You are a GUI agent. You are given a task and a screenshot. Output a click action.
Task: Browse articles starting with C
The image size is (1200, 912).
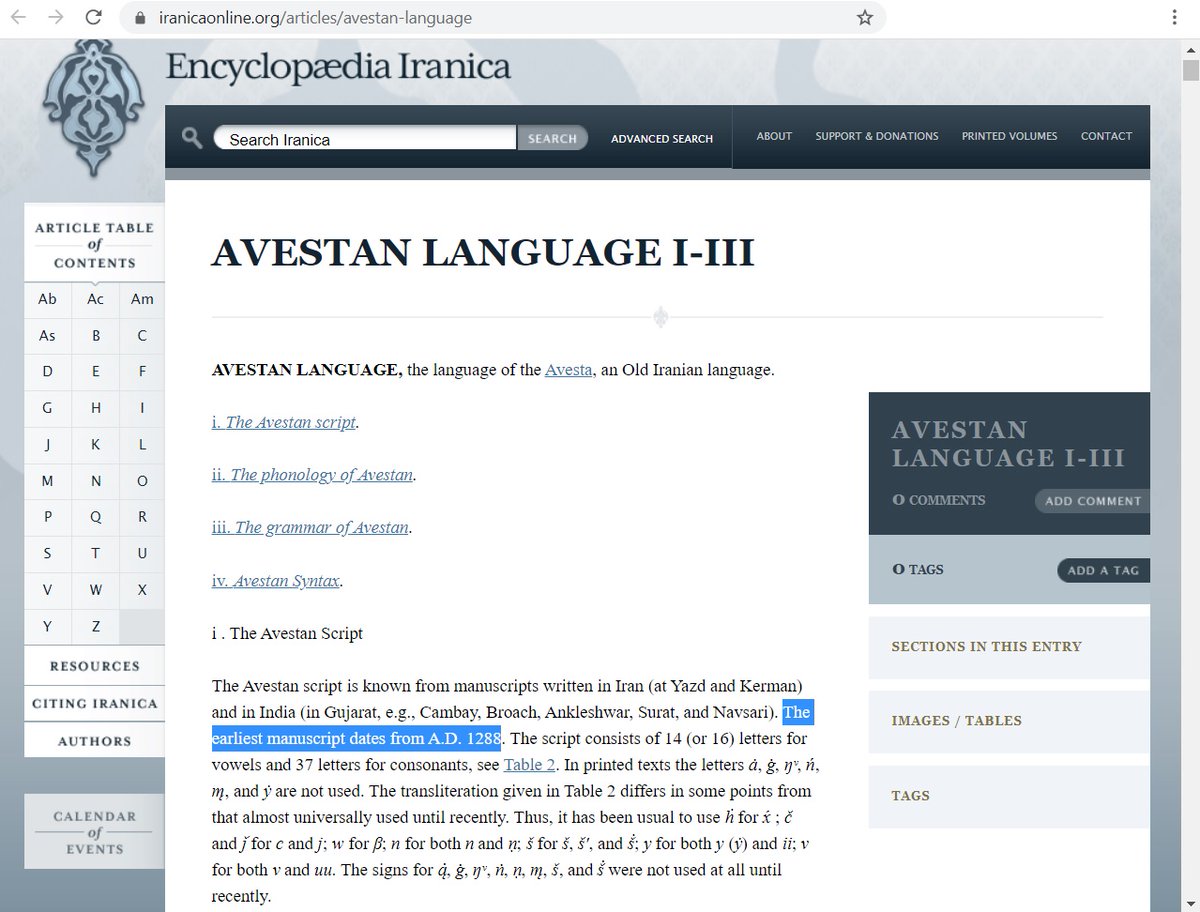click(x=142, y=336)
